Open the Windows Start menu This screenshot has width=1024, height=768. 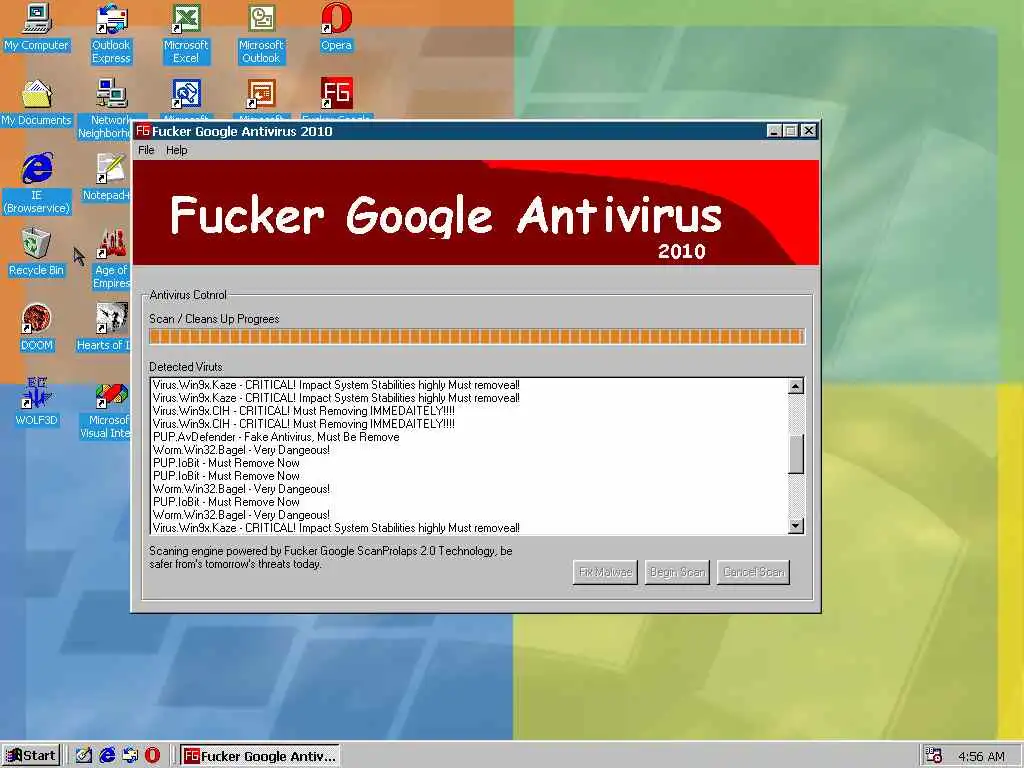point(31,756)
